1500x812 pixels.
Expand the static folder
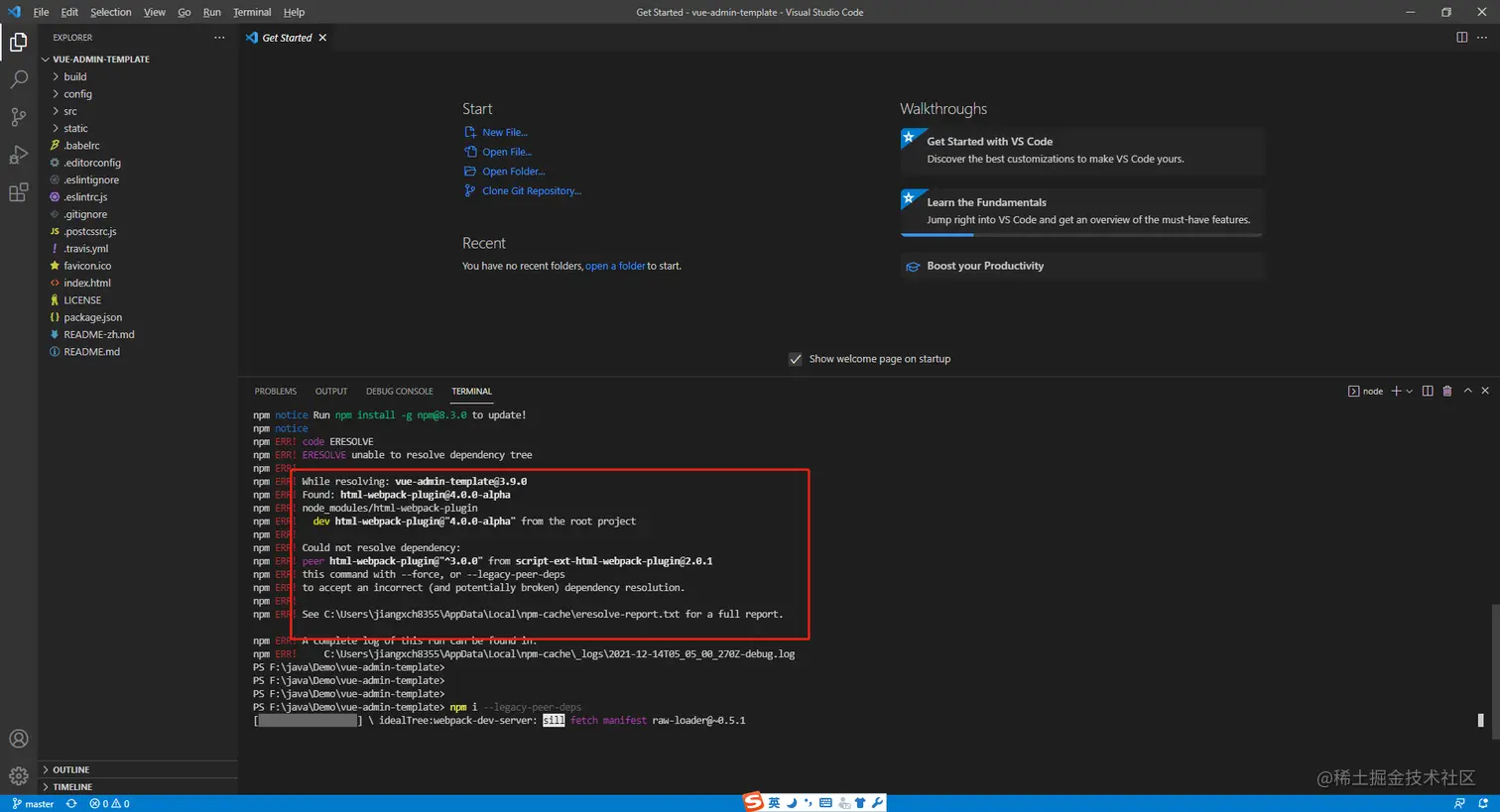[138, 128]
